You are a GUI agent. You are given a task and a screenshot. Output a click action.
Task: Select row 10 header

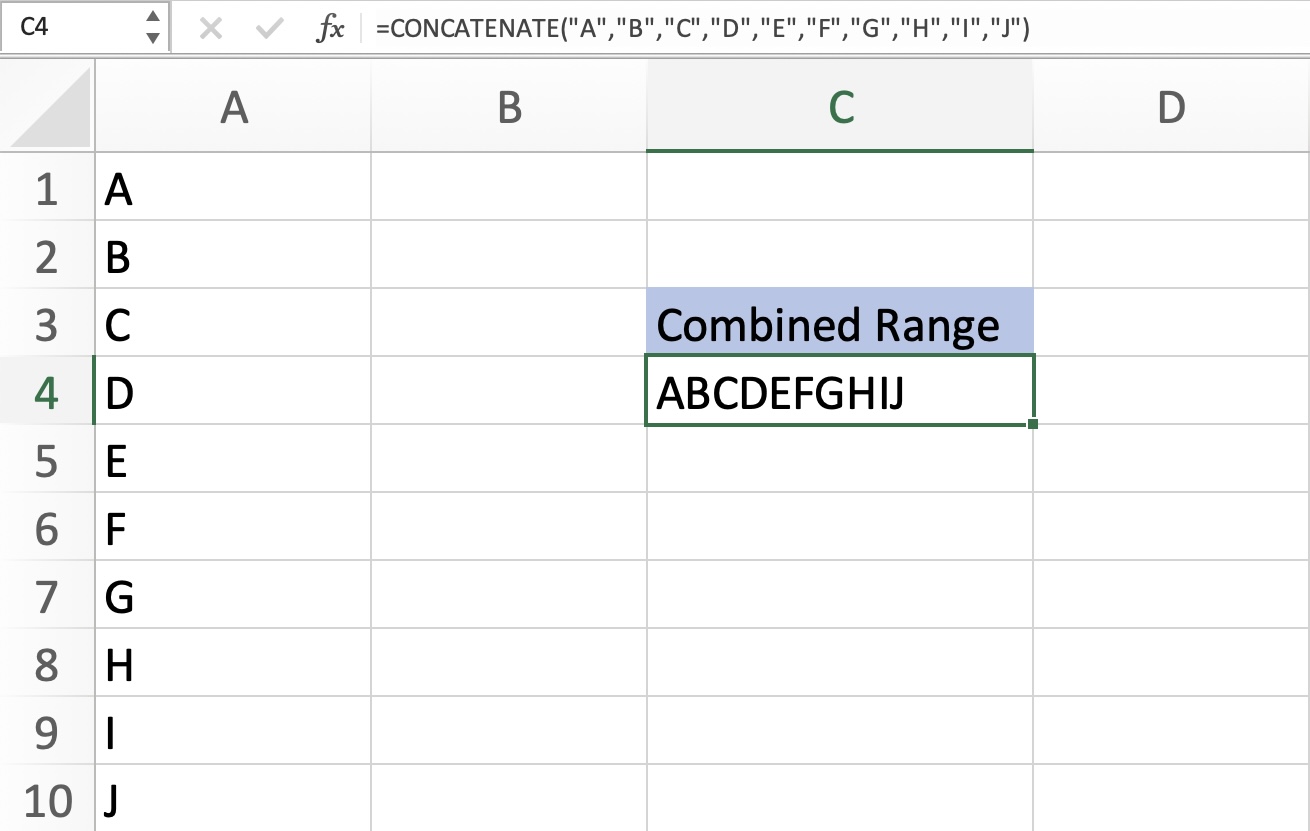[x=45, y=801]
